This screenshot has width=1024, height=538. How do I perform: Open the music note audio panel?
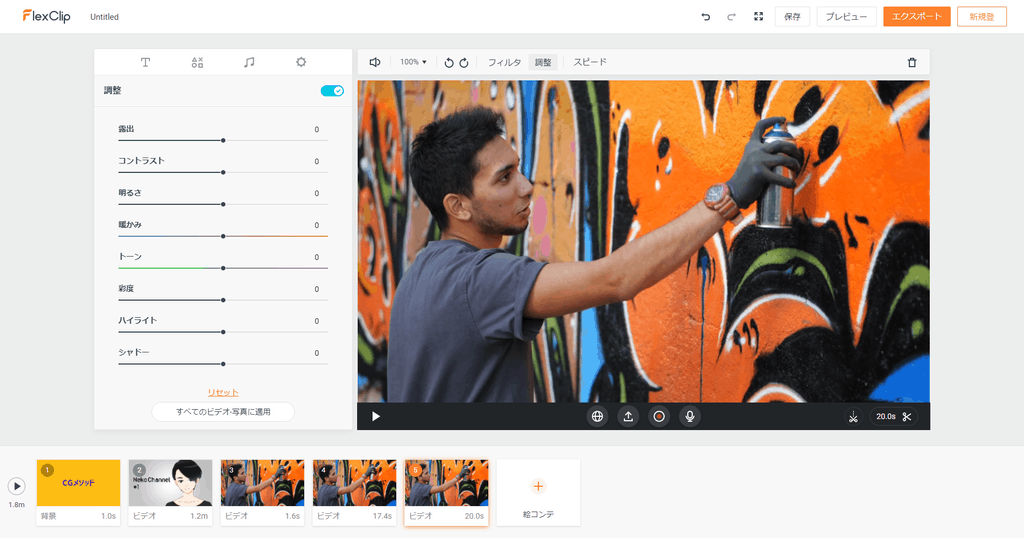(249, 62)
